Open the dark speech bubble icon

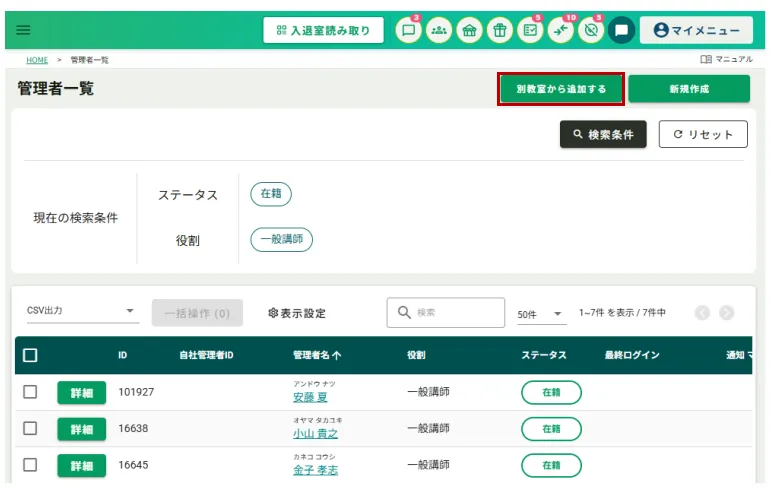click(x=621, y=30)
